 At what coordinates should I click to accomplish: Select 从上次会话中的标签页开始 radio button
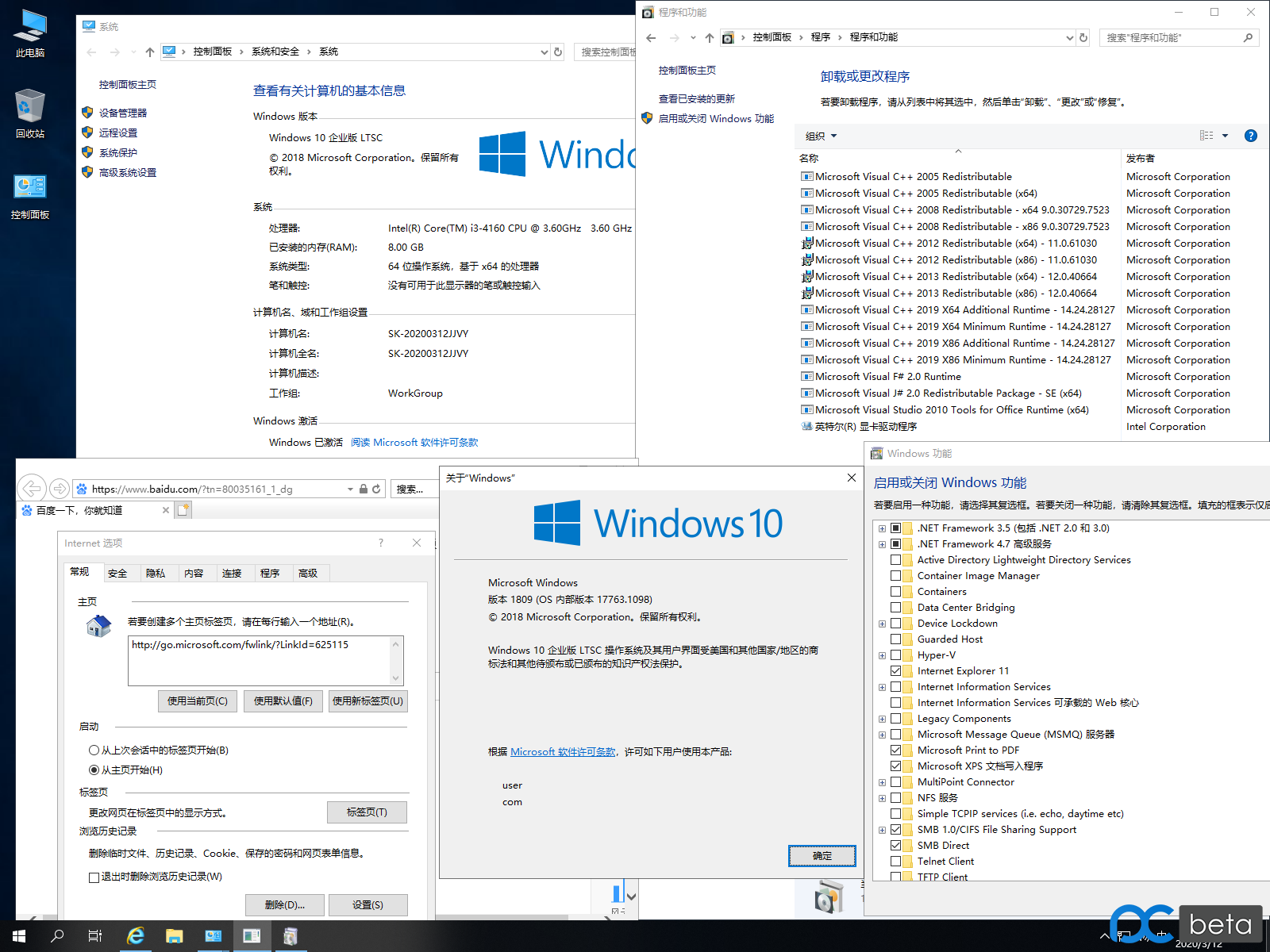pyautogui.click(x=94, y=750)
